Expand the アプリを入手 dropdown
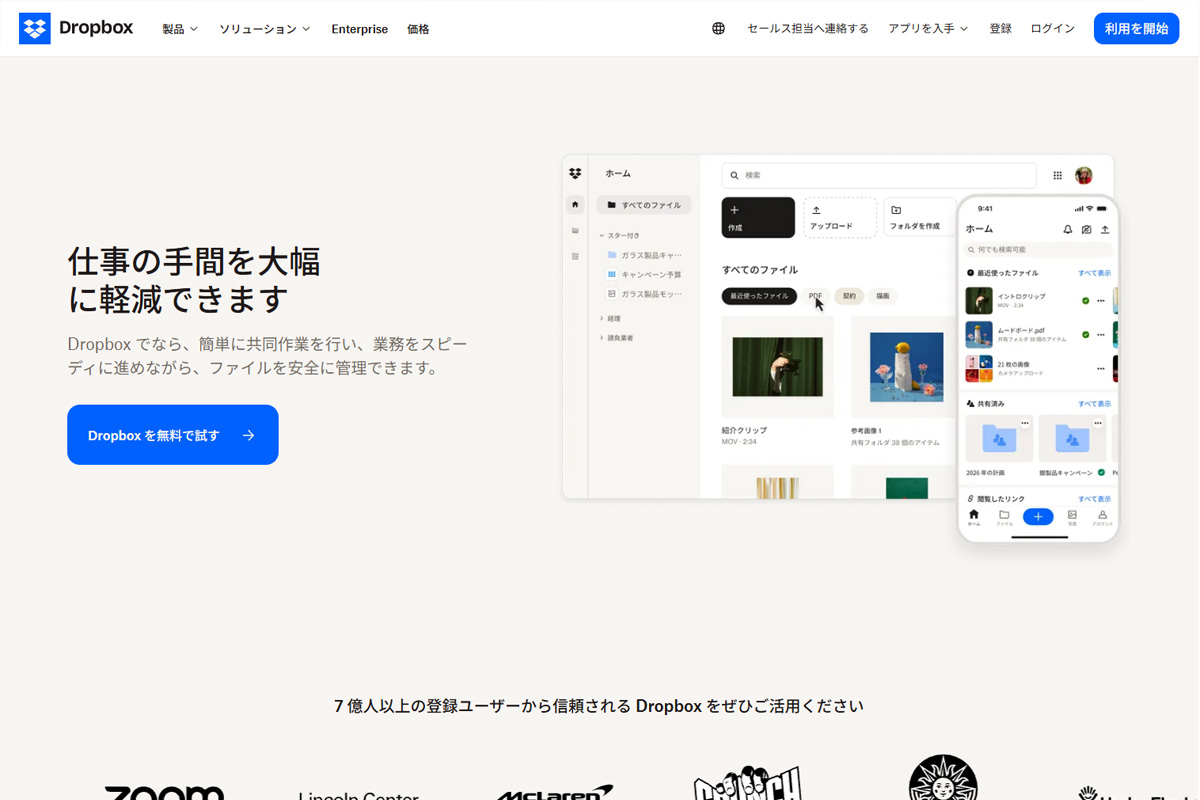1200x800 pixels. (928, 29)
